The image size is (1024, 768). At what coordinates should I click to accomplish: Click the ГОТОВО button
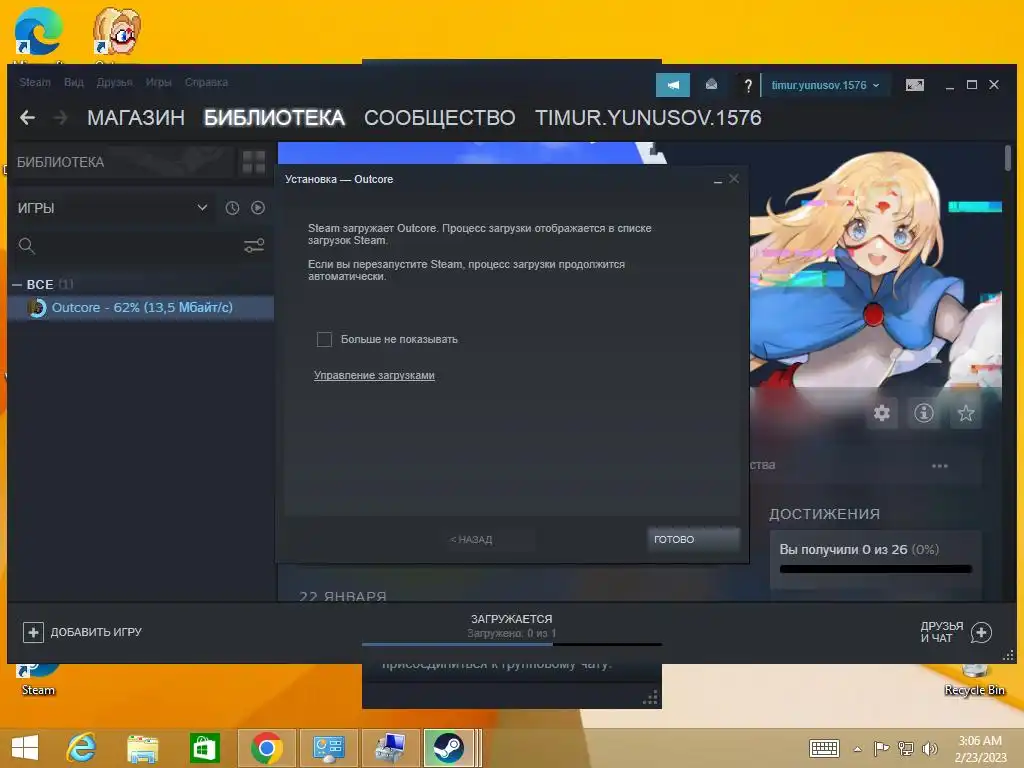pyautogui.click(x=694, y=539)
